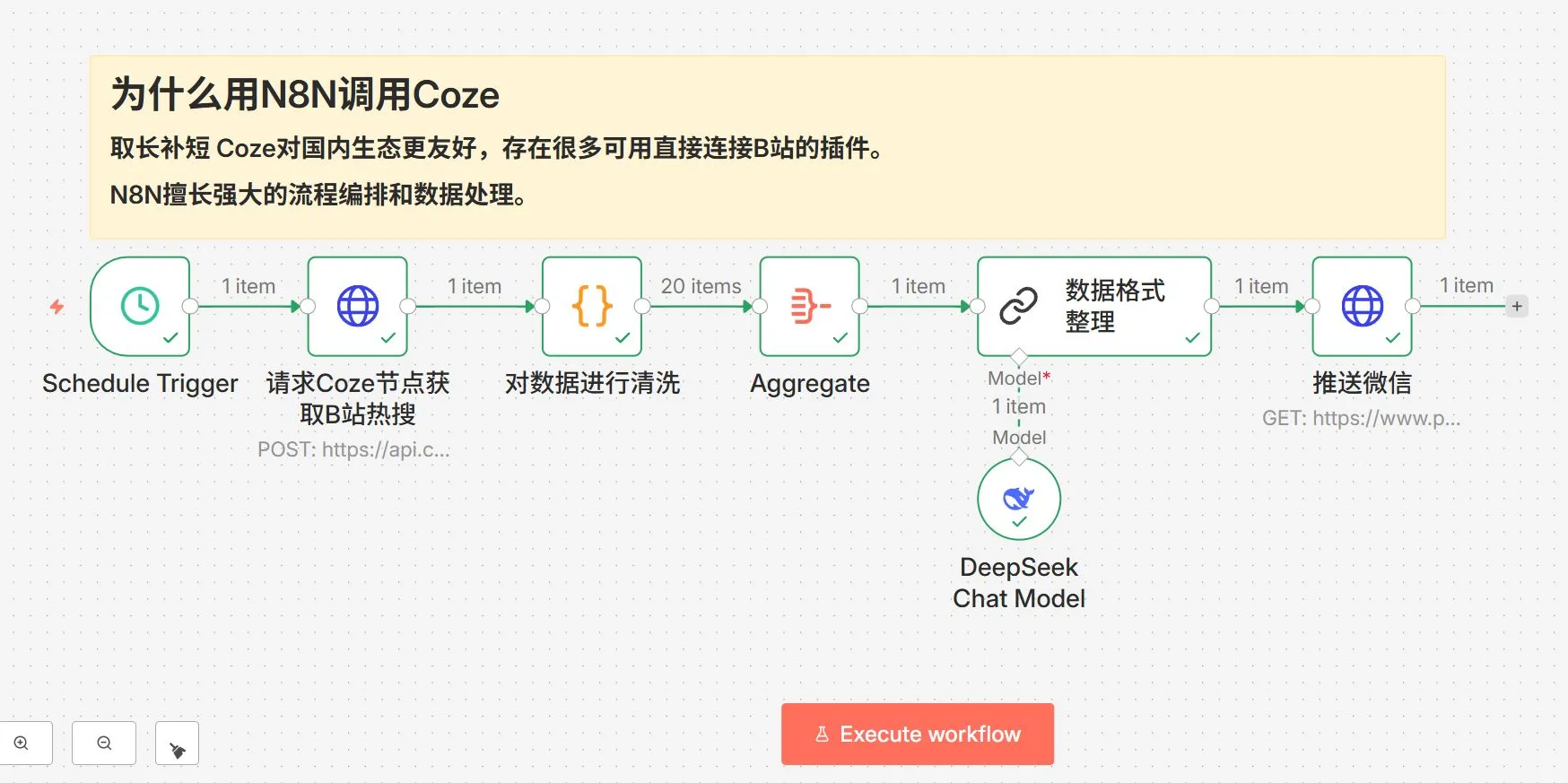The image size is (1568, 783).
Task: Open the 对数据进行清洗 code node
Action: tap(592, 307)
